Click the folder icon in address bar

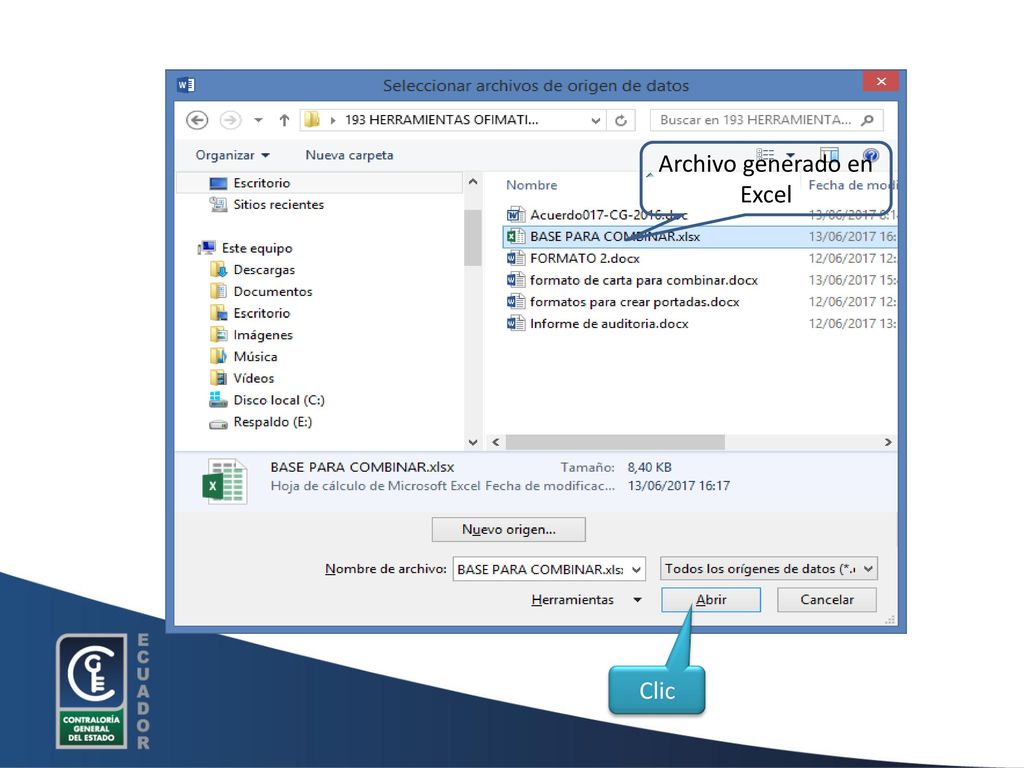tap(312, 120)
